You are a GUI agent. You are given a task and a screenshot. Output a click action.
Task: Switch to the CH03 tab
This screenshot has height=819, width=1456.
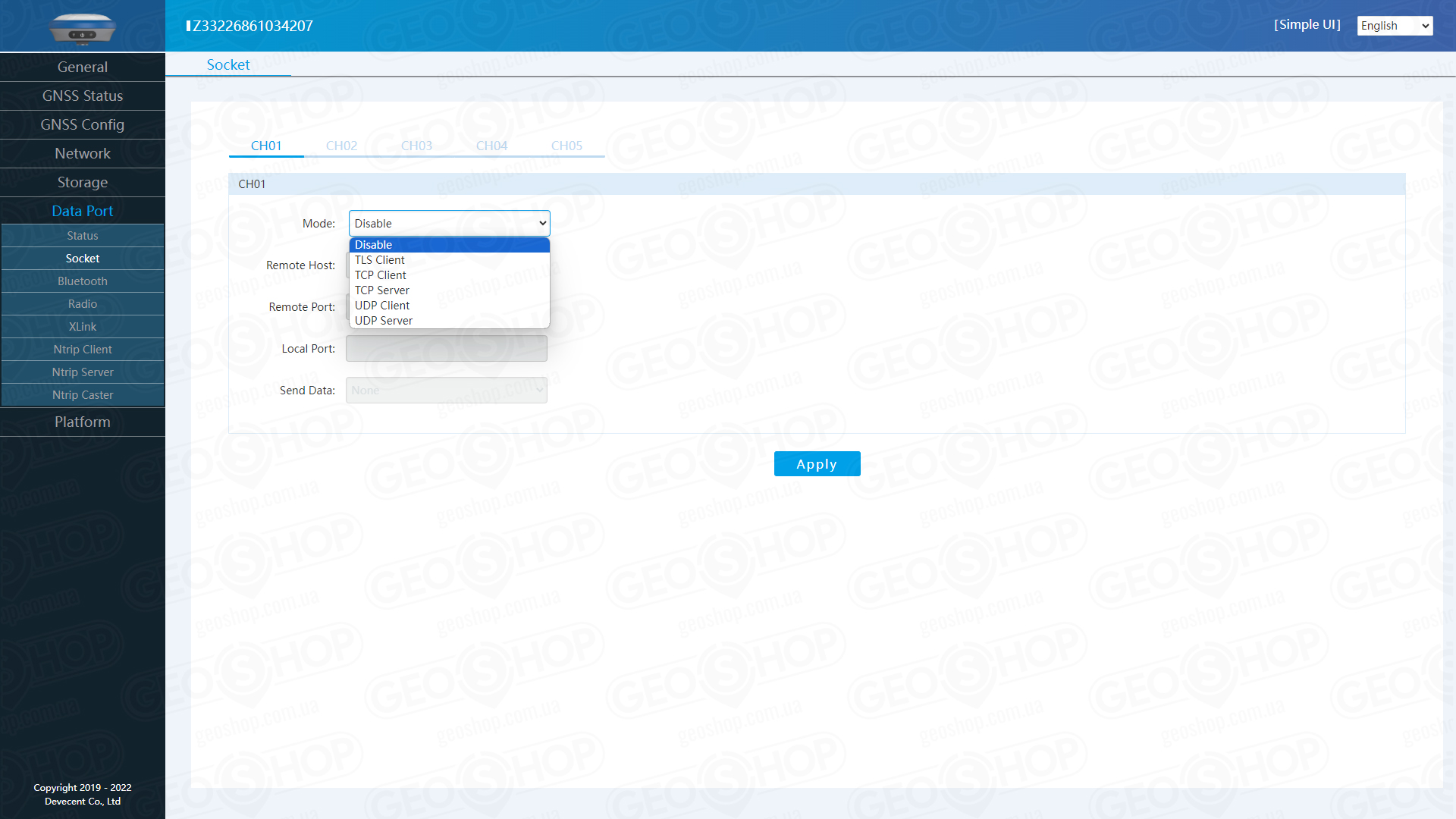pos(416,146)
